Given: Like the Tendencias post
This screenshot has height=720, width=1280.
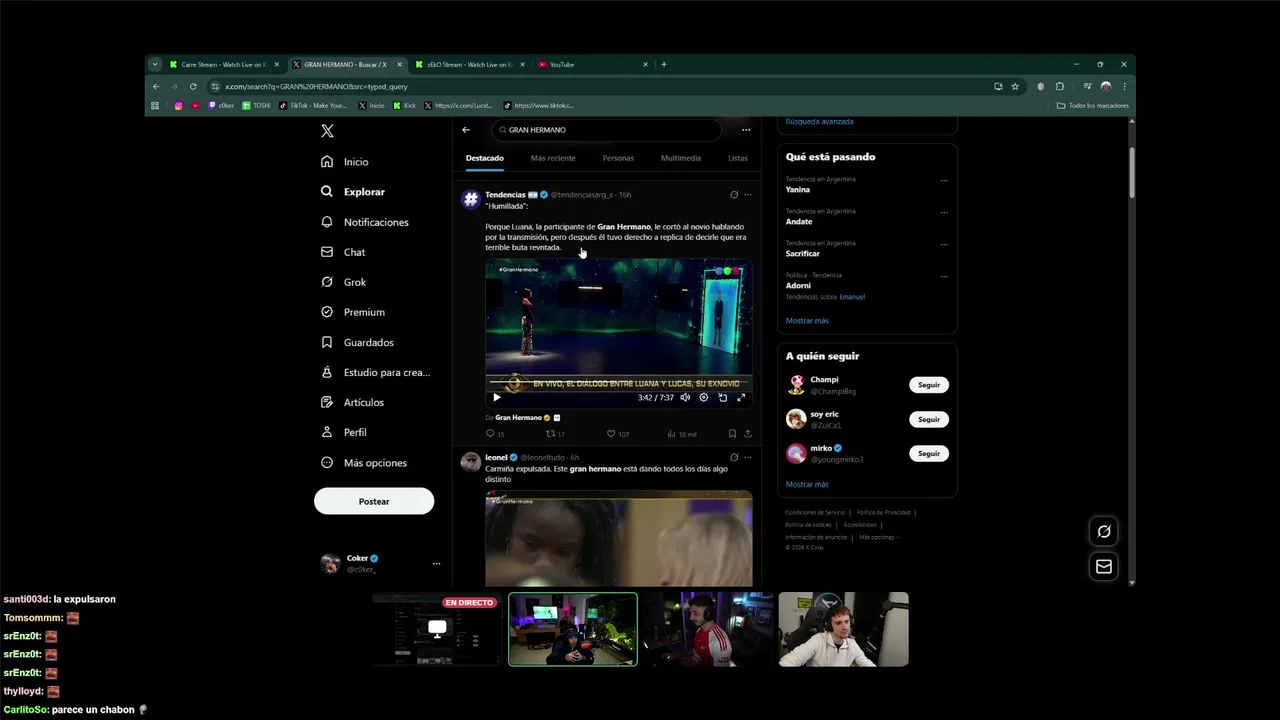Looking at the screenshot, I should (617, 434).
